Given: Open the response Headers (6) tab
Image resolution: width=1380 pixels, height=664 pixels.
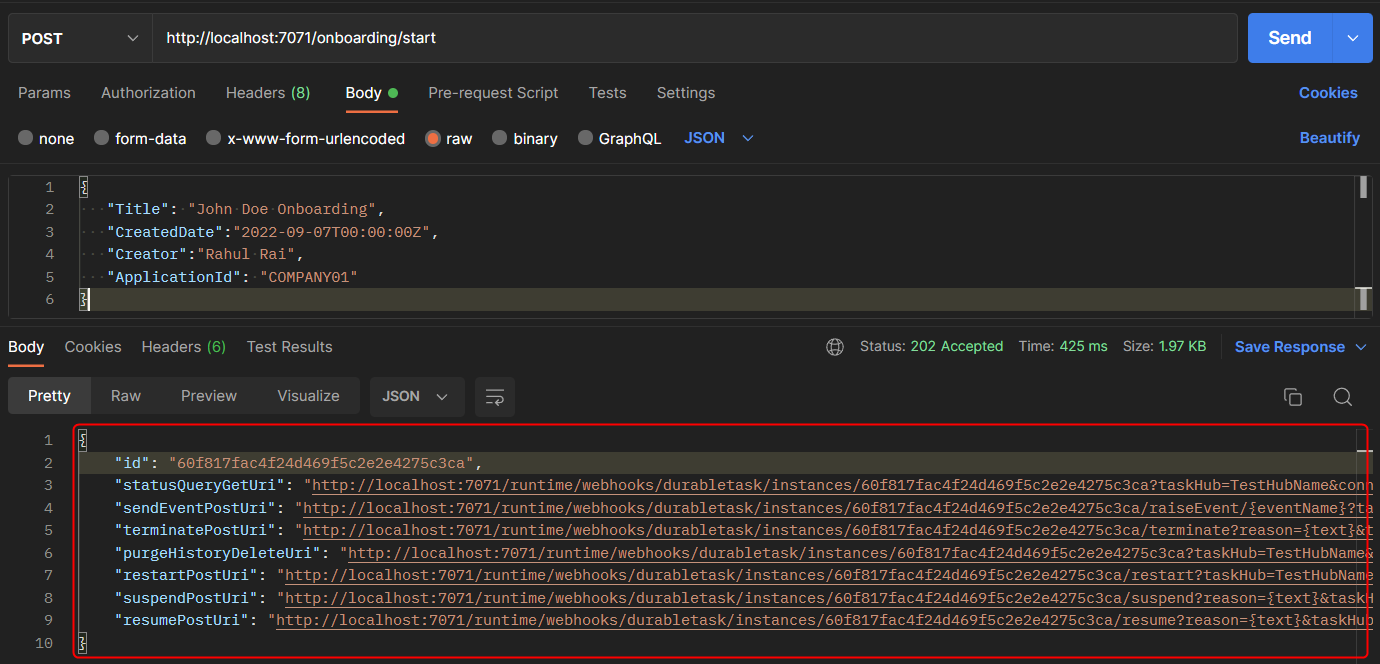Looking at the screenshot, I should pyautogui.click(x=184, y=347).
